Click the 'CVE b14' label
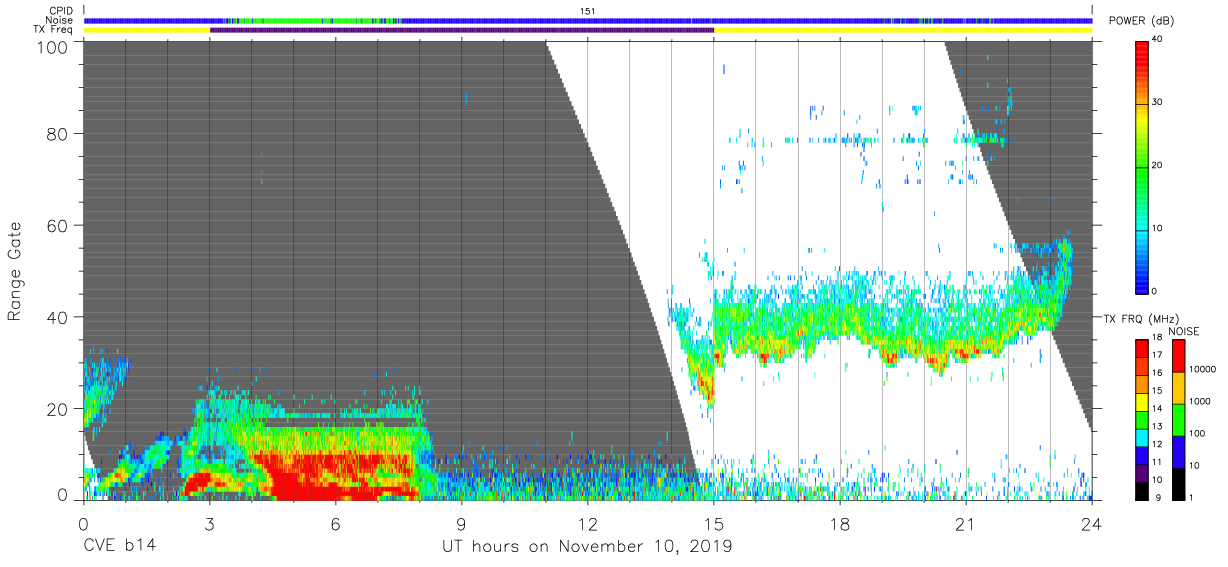The height and width of the screenshot is (567, 1228). (119, 546)
